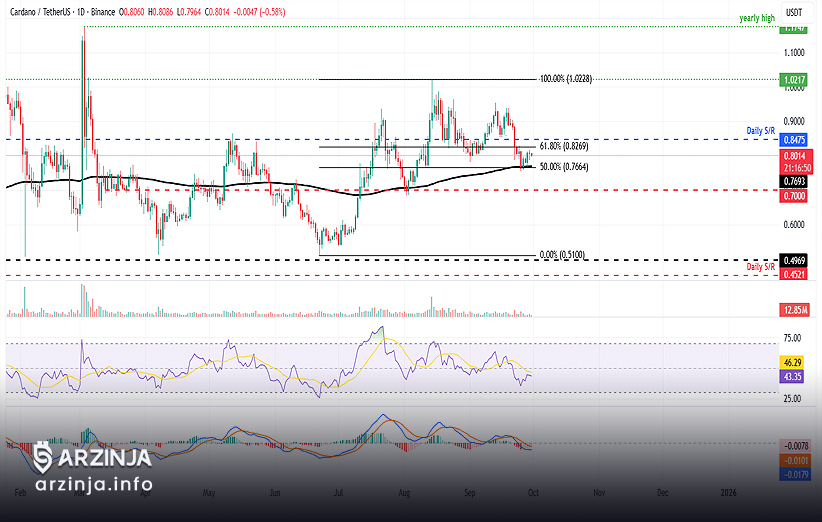Open the USDT currency selector
This screenshot has height=522, width=822.
(795, 11)
